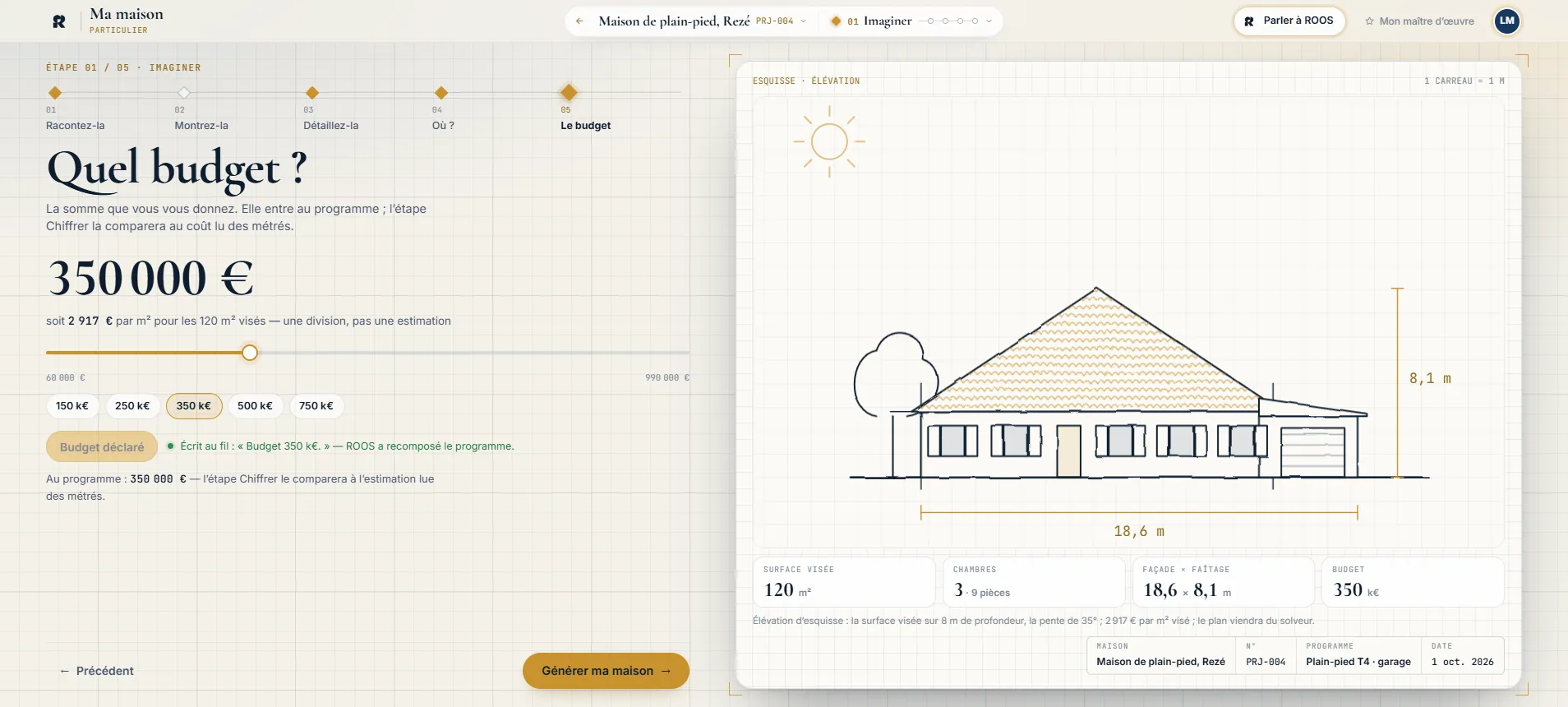Click the Programme Plain-pied T4 · garage cell
Viewport: 1568px width, 707px height.
pos(1358,655)
